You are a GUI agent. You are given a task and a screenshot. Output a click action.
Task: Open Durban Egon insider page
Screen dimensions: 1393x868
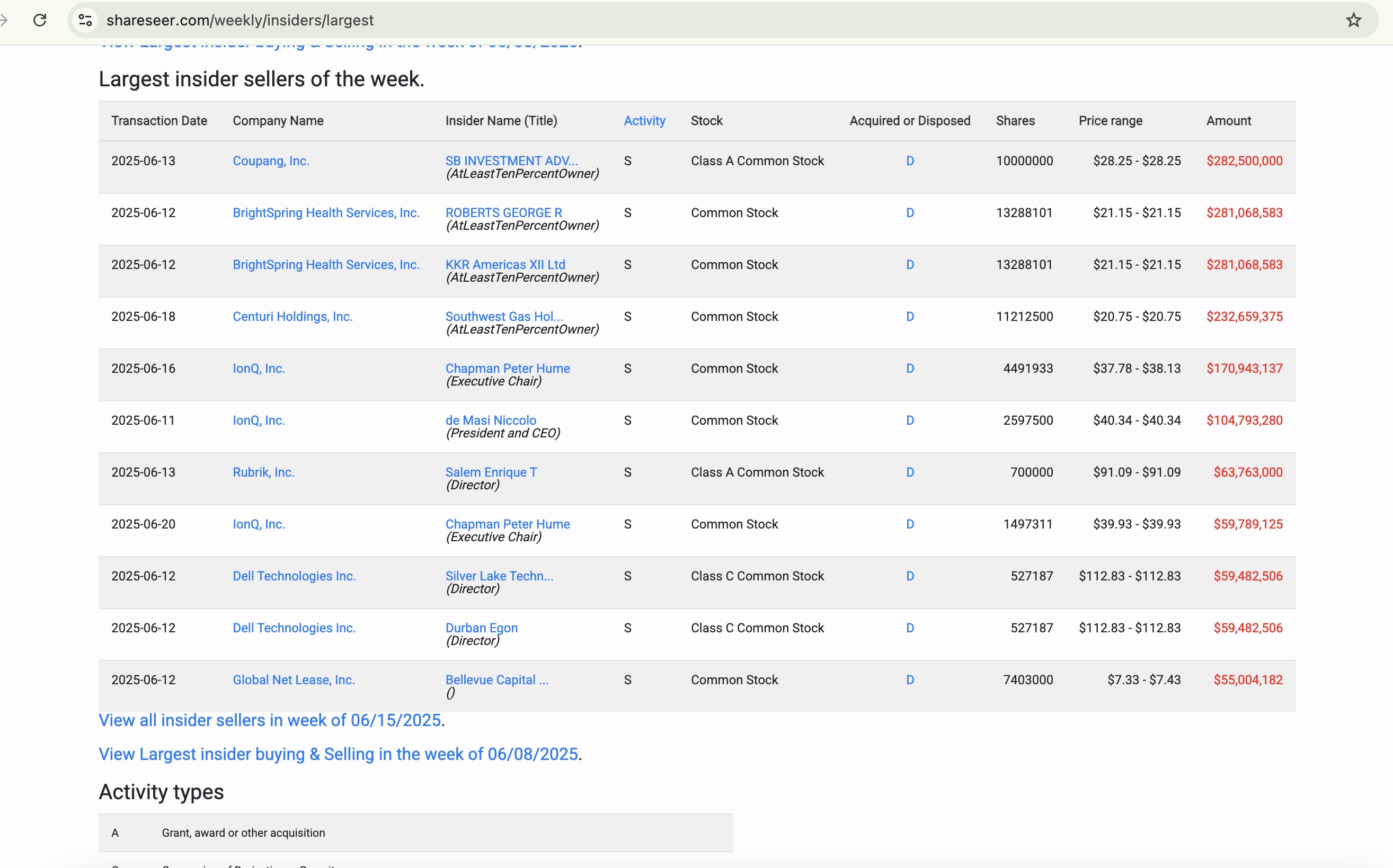[481, 628]
